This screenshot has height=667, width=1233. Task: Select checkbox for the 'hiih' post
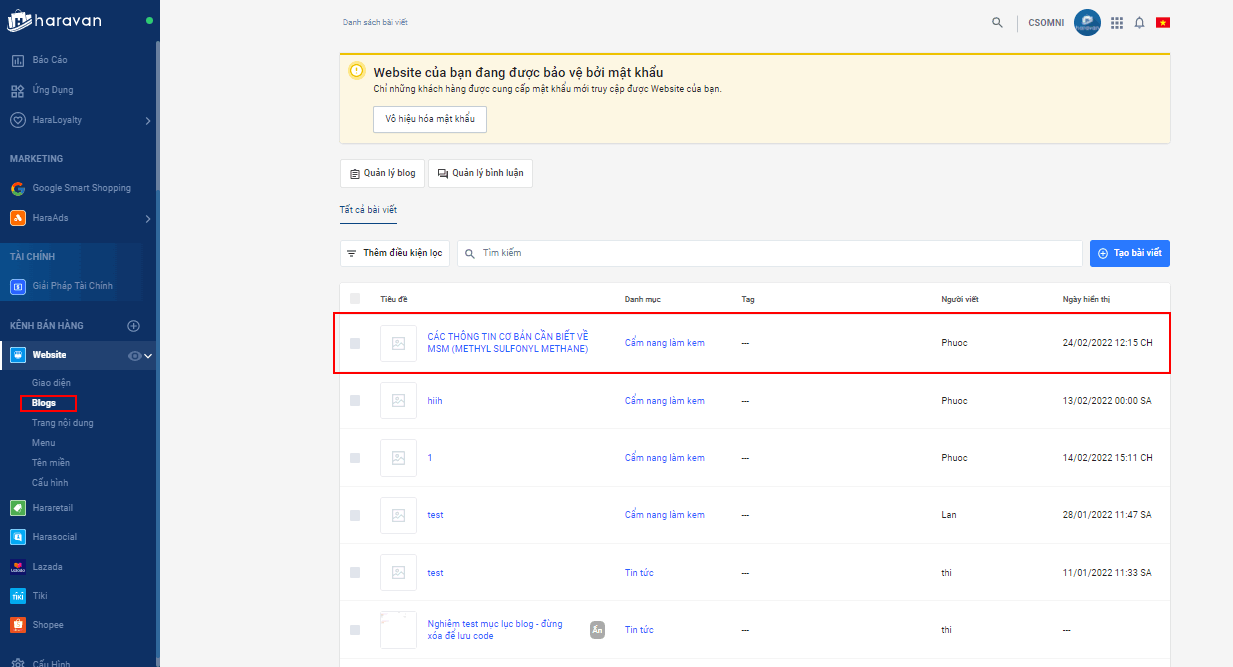click(355, 401)
